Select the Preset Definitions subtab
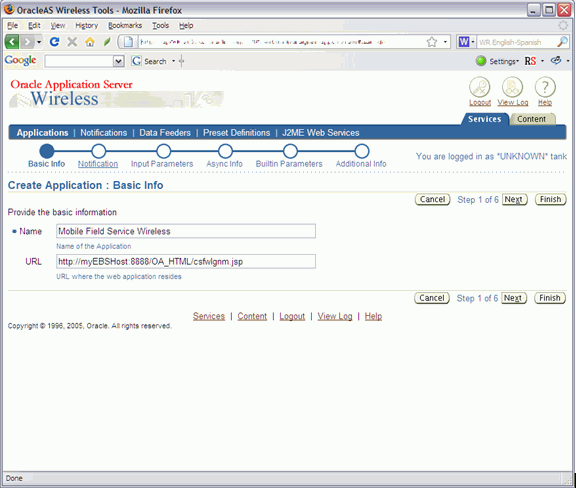The height and width of the screenshot is (488, 576). point(237,133)
